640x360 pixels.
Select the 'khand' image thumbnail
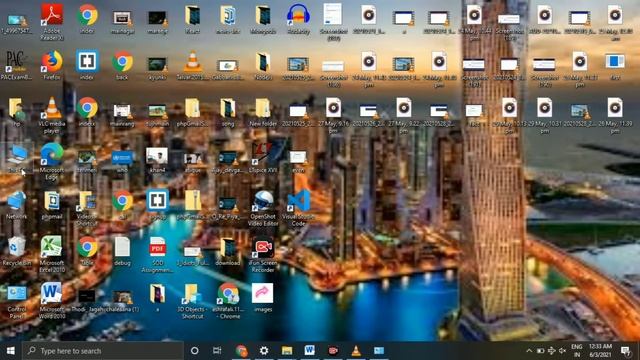(x=157, y=159)
